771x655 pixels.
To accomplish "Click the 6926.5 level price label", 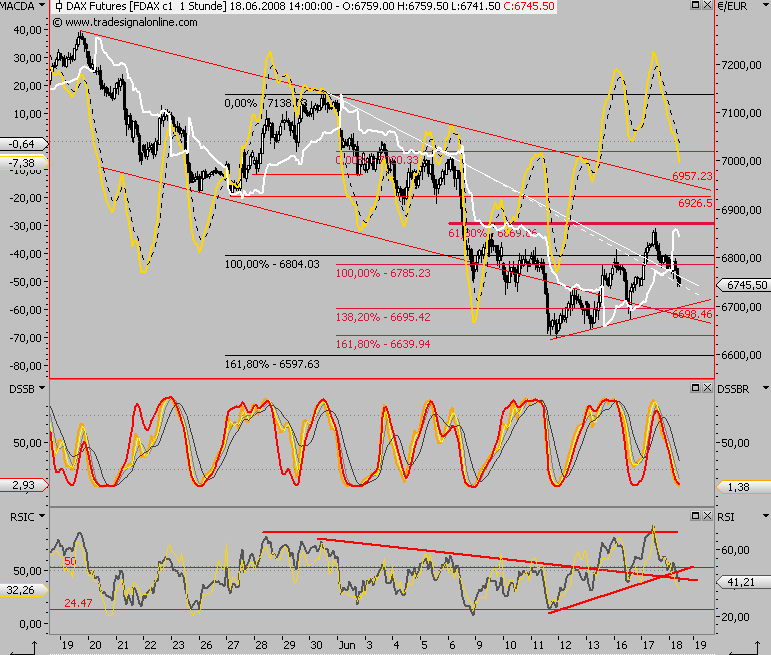I will (x=695, y=203).
